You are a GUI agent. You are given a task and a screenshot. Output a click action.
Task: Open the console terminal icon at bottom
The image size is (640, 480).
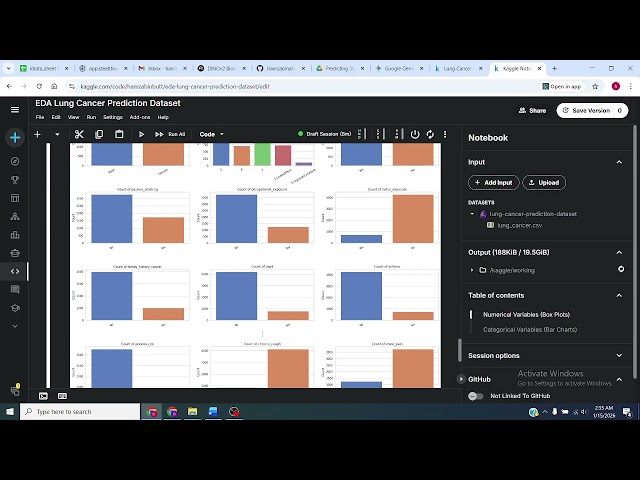click(43, 396)
